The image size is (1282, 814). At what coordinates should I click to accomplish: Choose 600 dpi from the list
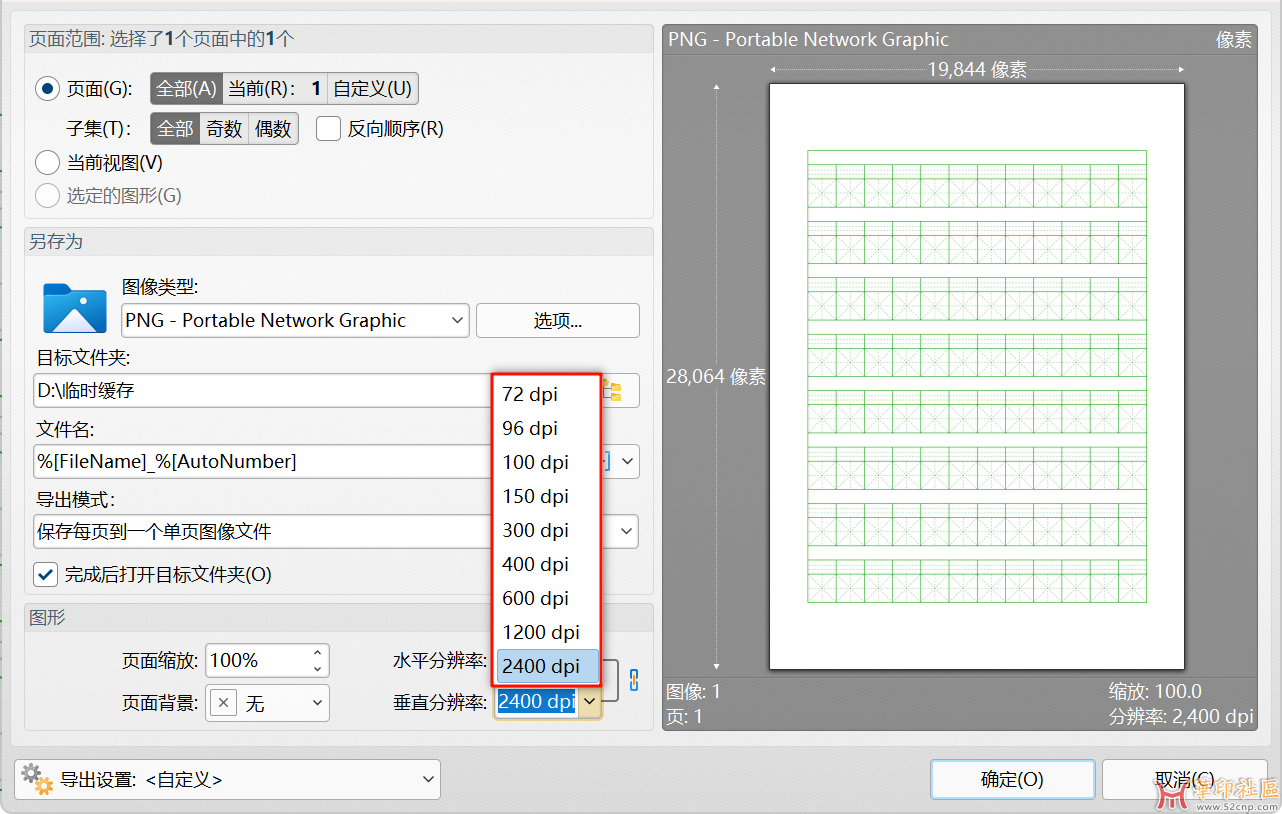(x=535, y=598)
